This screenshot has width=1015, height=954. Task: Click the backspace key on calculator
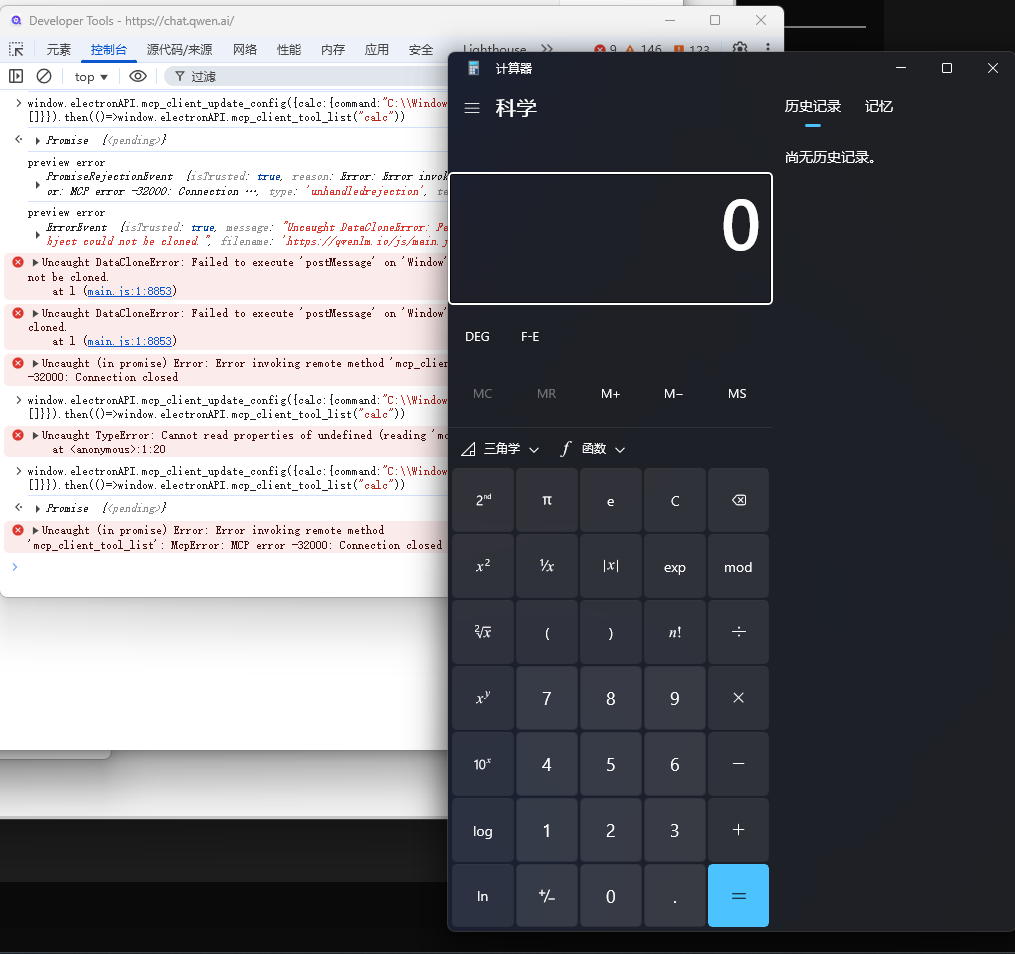pyautogui.click(x=739, y=500)
